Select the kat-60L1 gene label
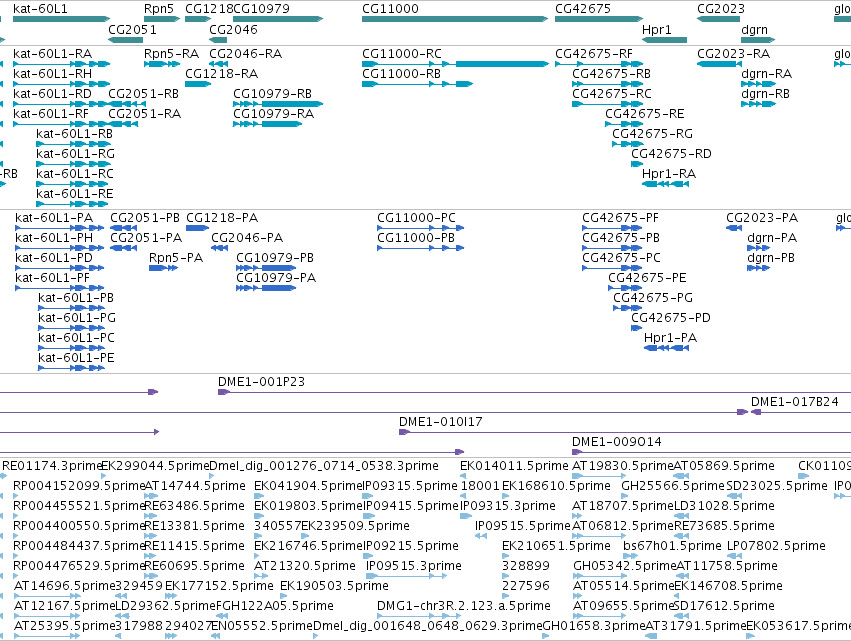This screenshot has height=641, width=851. pyautogui.click(x=40, y=9)
